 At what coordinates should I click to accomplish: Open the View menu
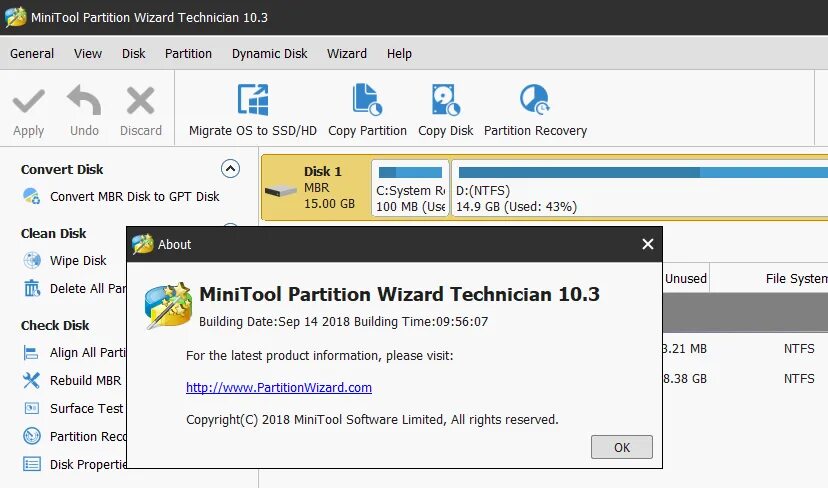pos(88,53)
